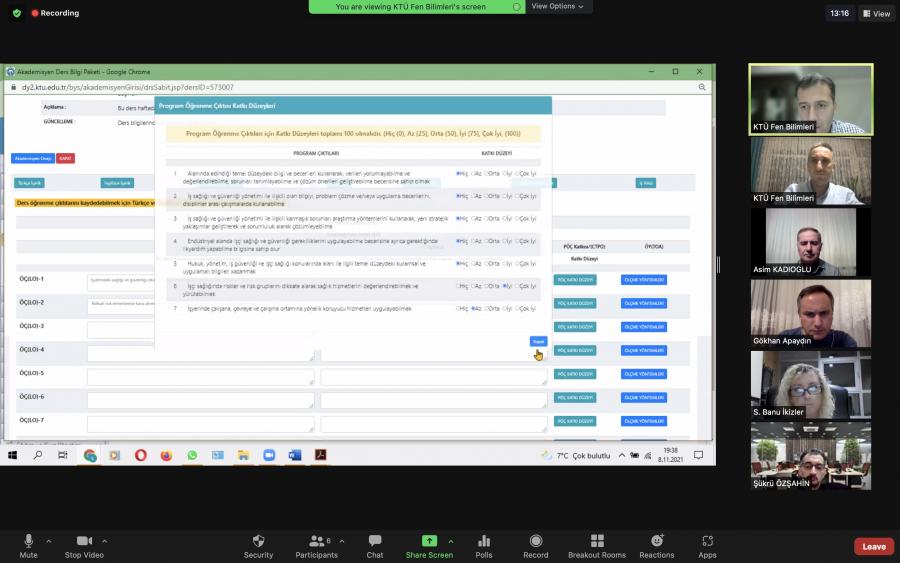Select Hiç for program outcome 6
Image resolution: width=900 pixels, height=563 pixels.
(458, 286)
